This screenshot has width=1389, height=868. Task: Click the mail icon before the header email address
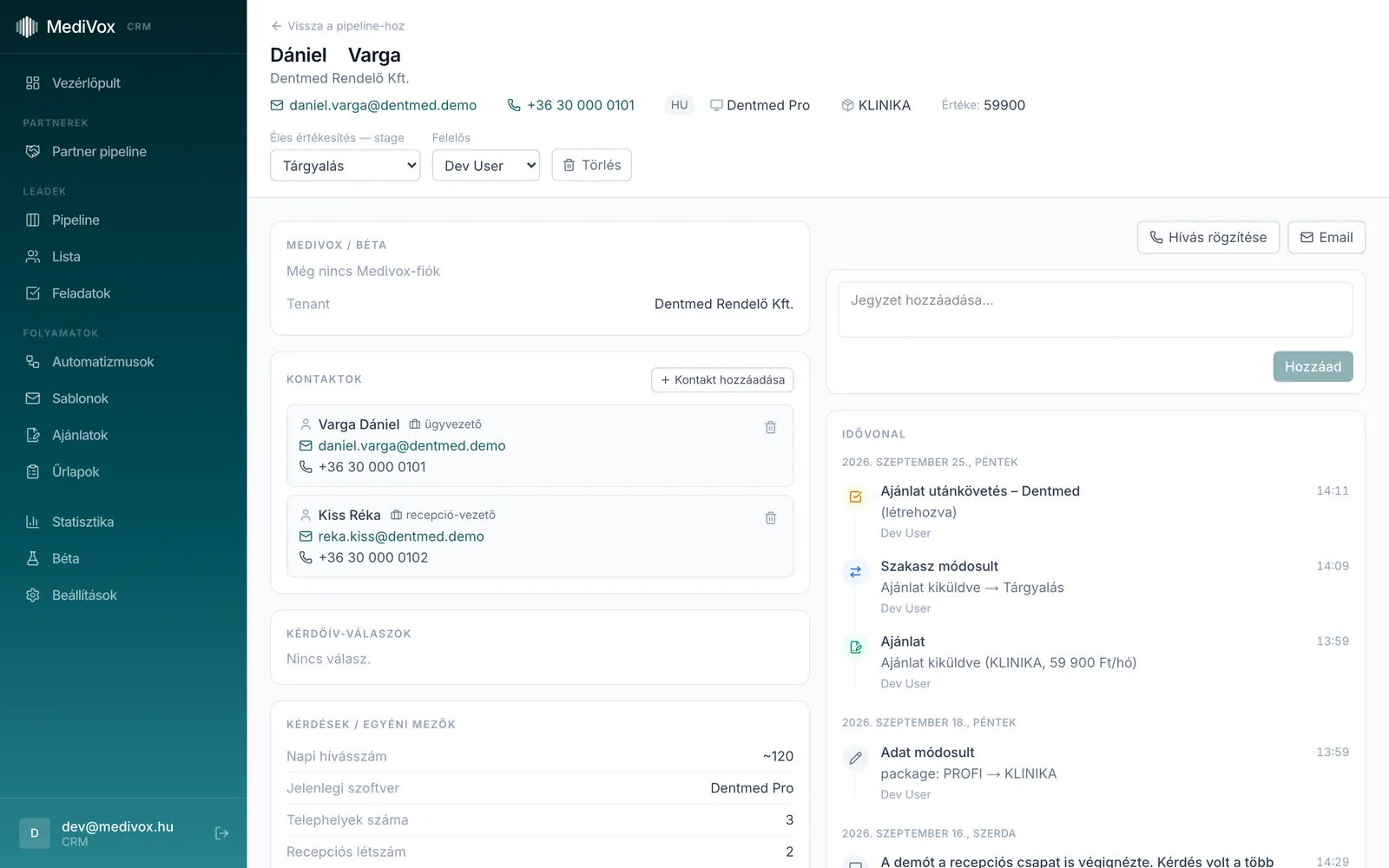click(x=277, y=105)
